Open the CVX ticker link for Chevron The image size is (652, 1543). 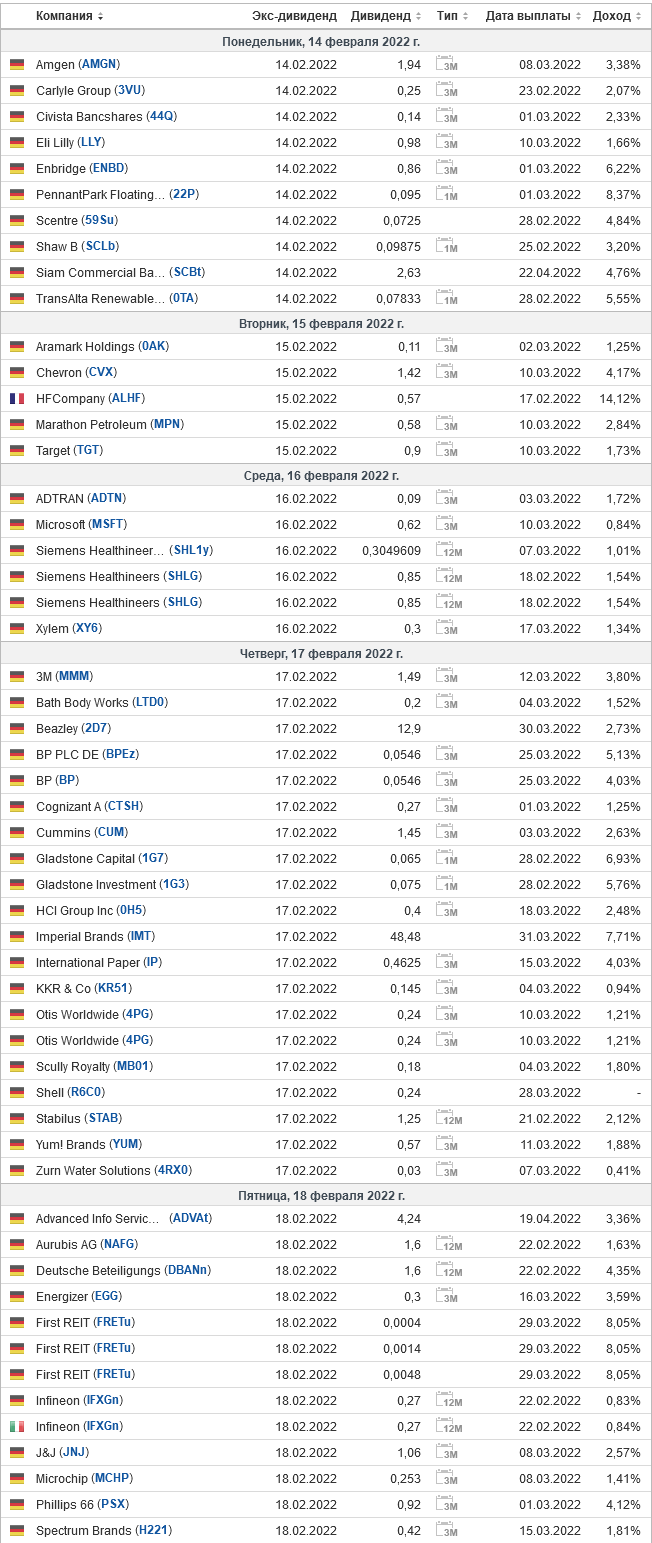(101, 372)
